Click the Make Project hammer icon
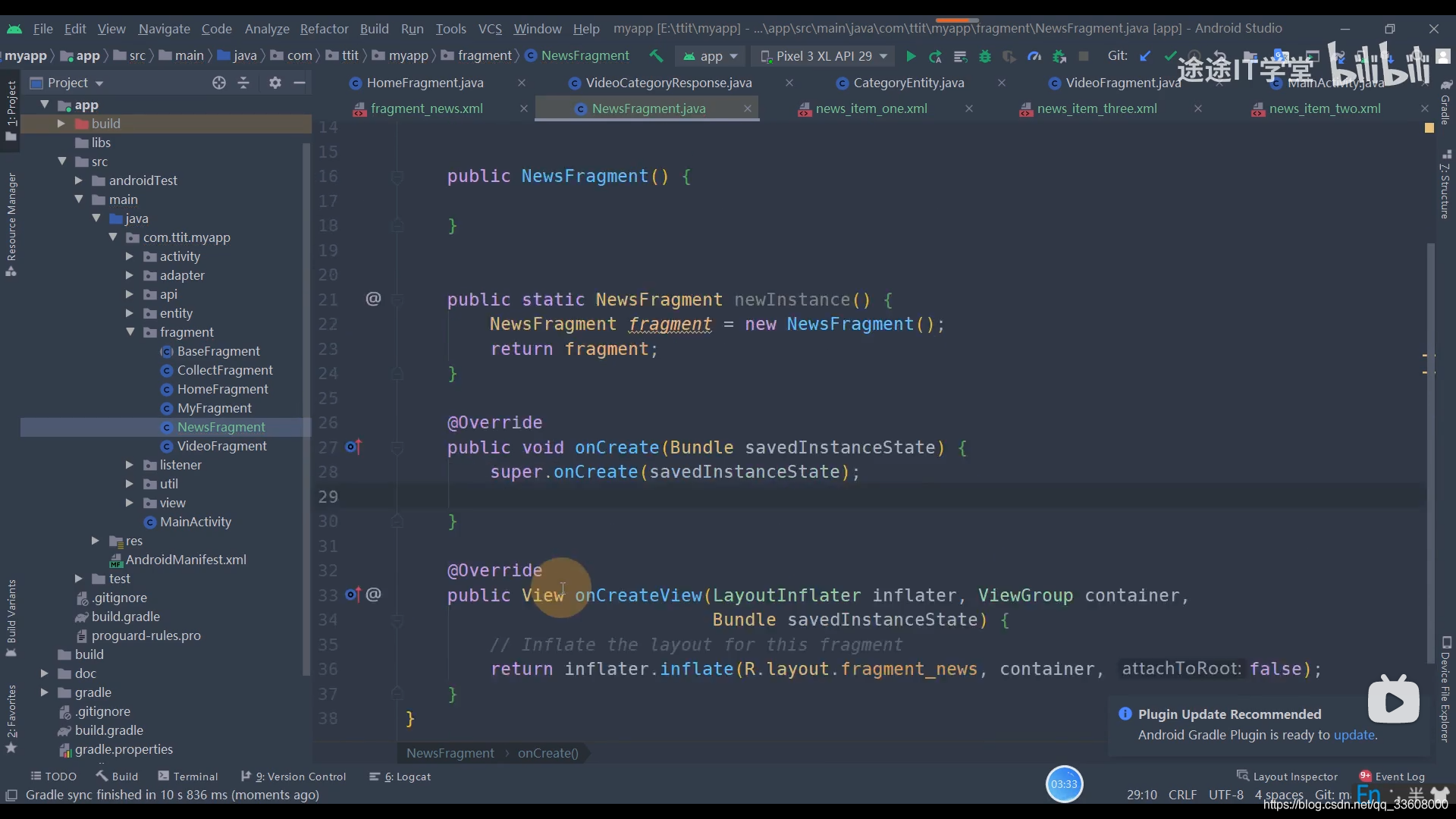 656,56
